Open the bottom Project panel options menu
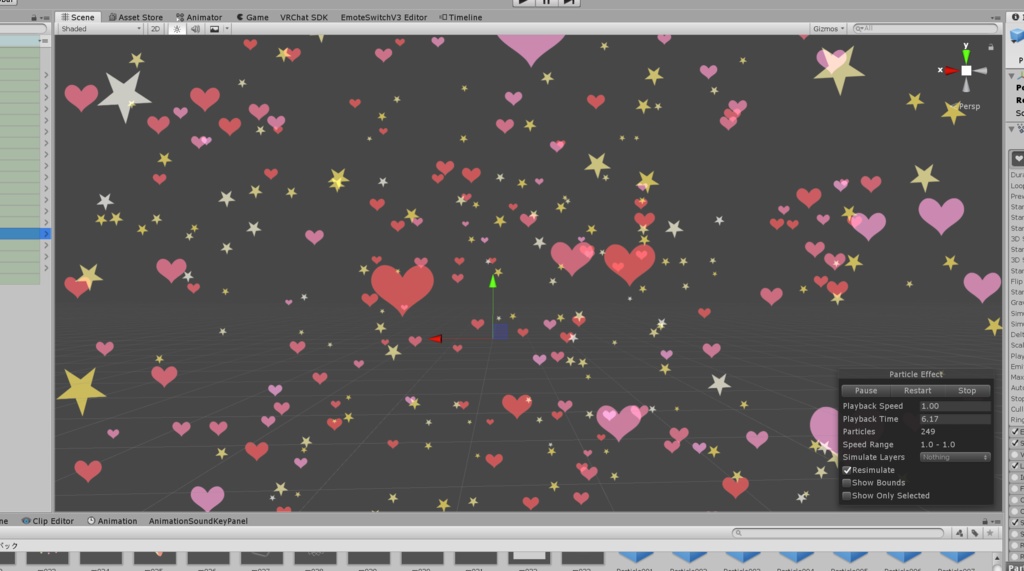Viewport: 1024px width, 571px height. click(995, 521)
